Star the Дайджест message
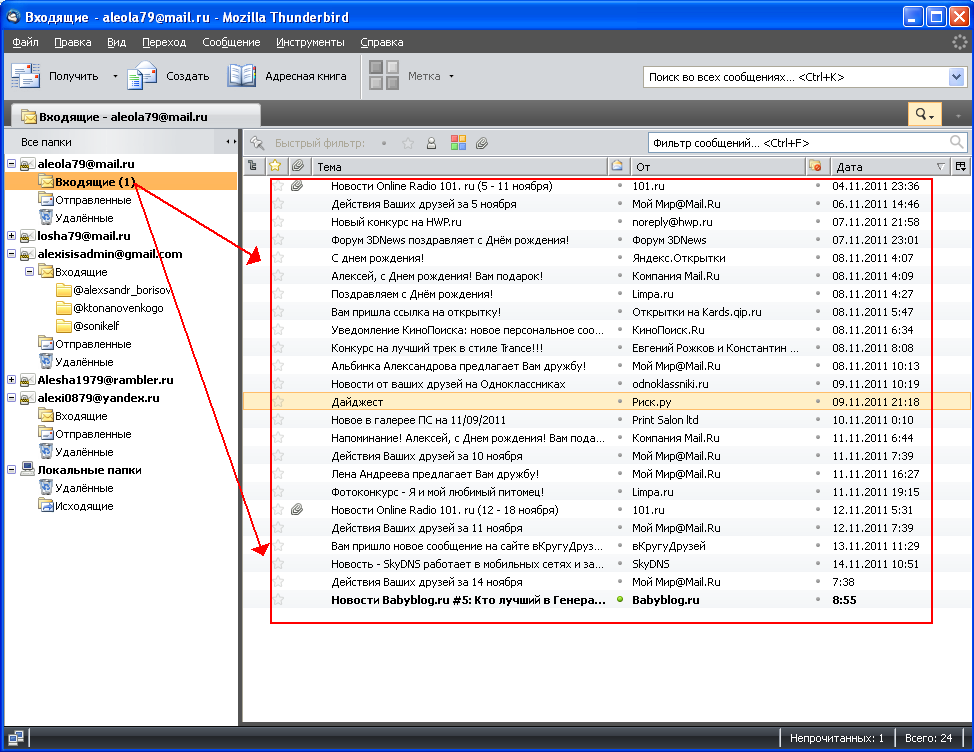974x752 pixels. click(x=278, y=402)
